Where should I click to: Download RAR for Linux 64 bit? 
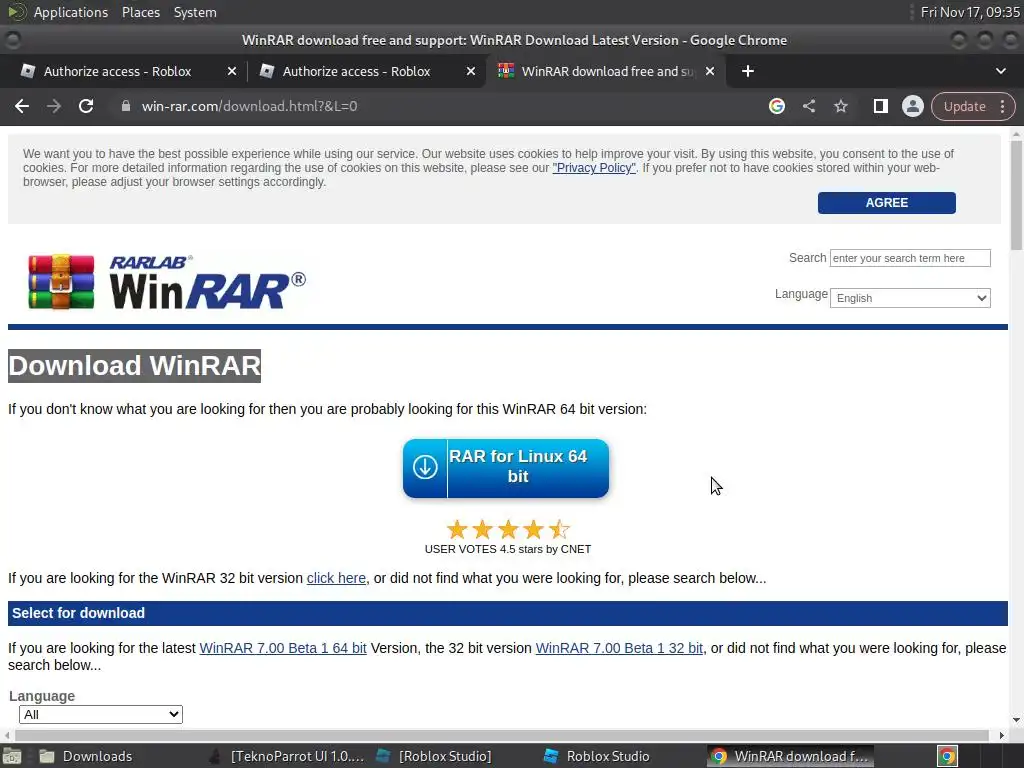[505, 468]
